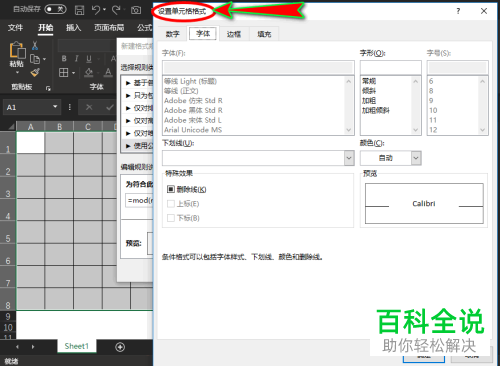Choose 加粗 in font style list
The width and height of the screenshot is (500, 366).
369,100
